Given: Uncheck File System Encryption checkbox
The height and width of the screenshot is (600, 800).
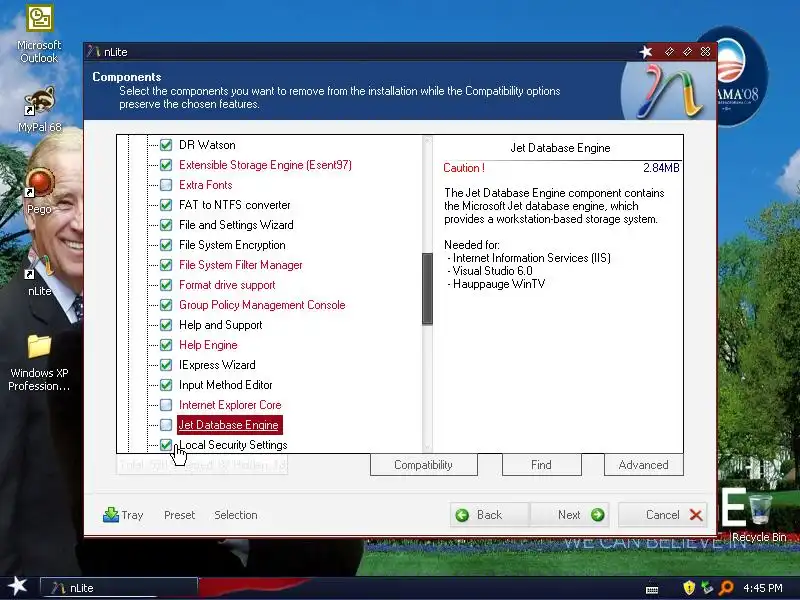Looking at the screenshot, I should click(x=166, y=245).
